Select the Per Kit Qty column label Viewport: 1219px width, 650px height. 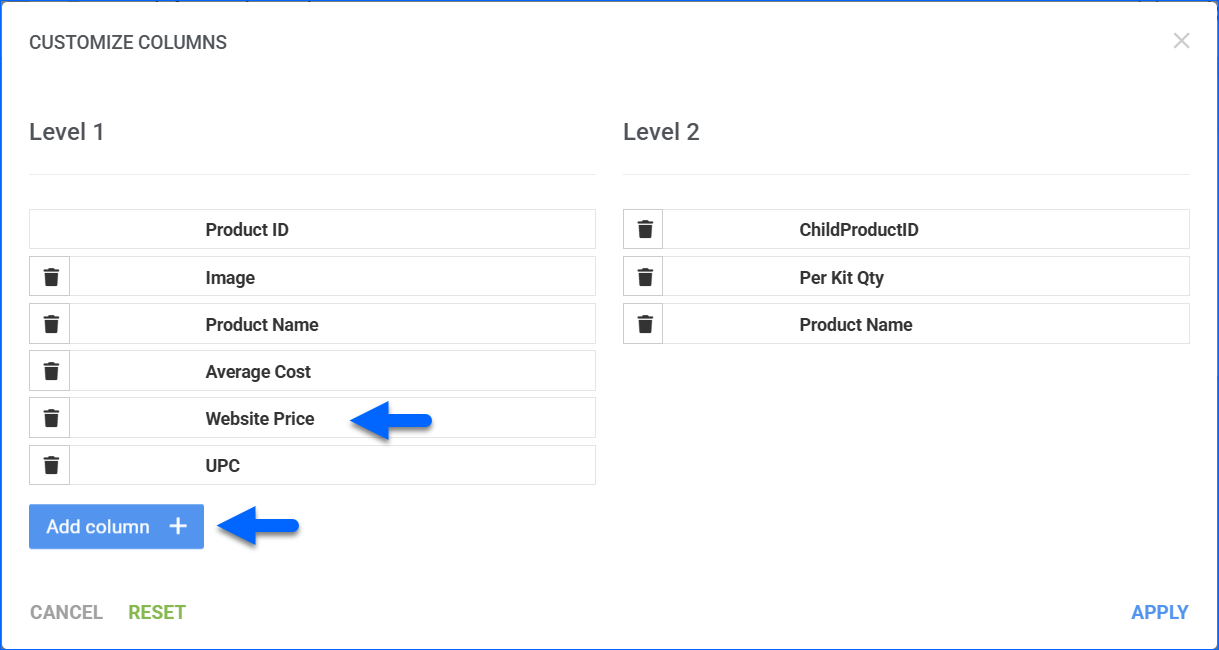point(841,277)
